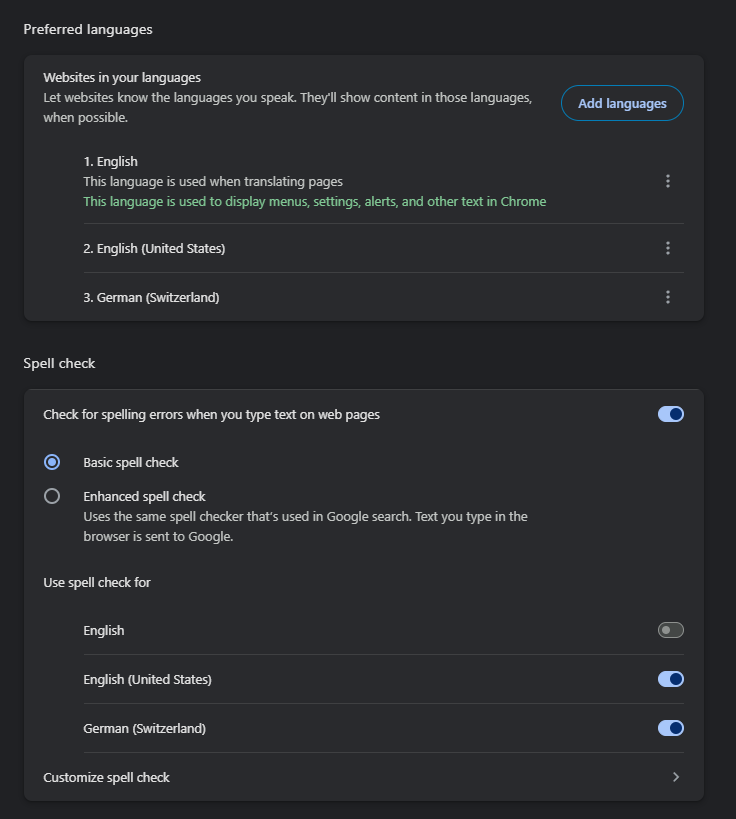Open the Customize spell check row
Viewport: 736px width, 819px height.
[364, 777]
